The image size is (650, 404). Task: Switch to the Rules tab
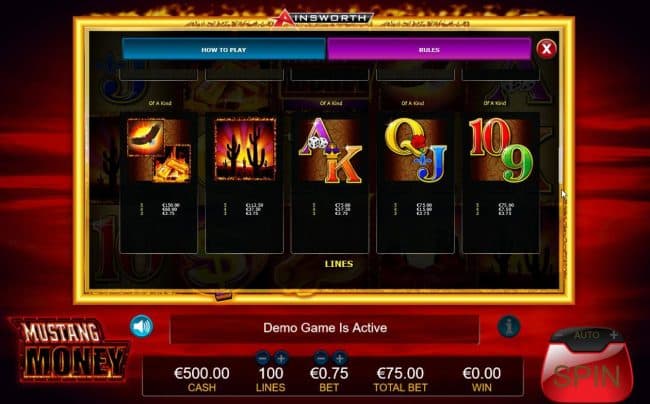click(429, 50)
